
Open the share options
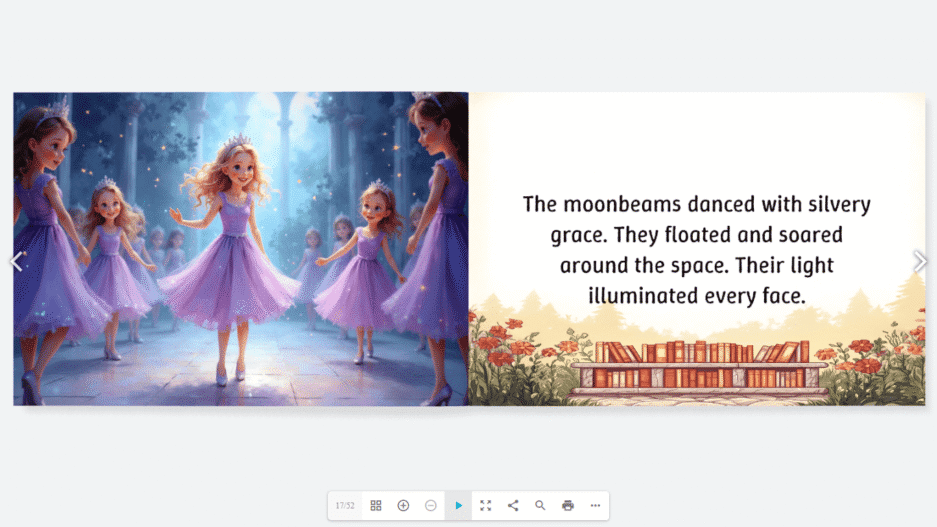coord(513,505)
